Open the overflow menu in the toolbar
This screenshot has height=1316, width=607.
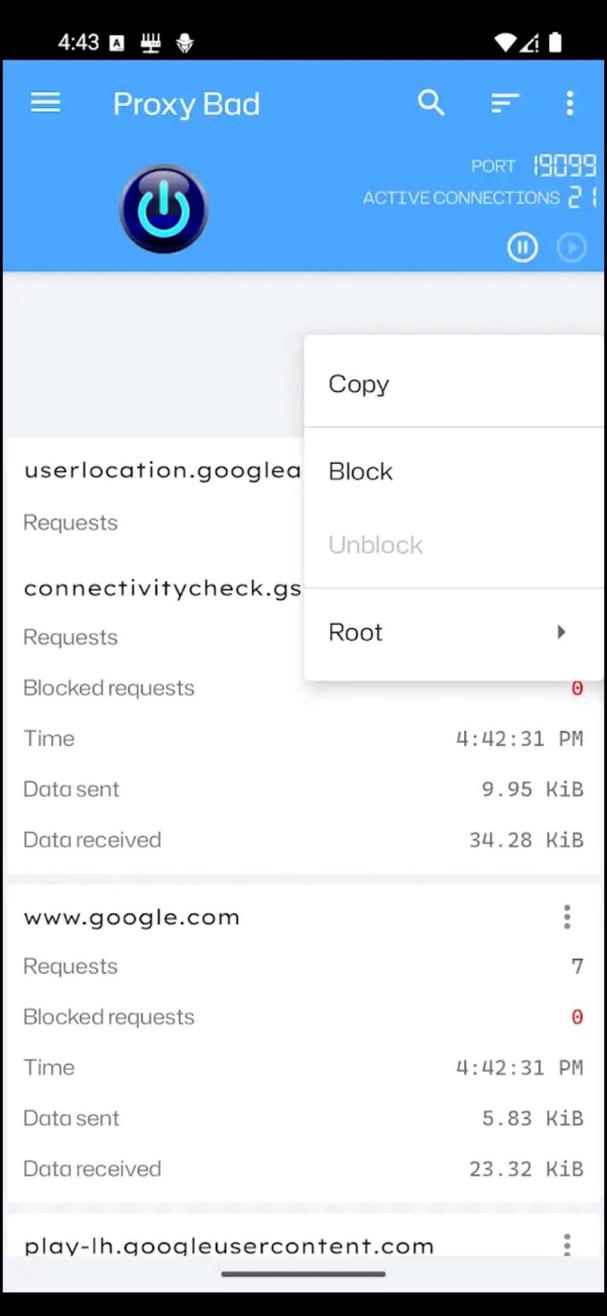click(x=569, y=102)
